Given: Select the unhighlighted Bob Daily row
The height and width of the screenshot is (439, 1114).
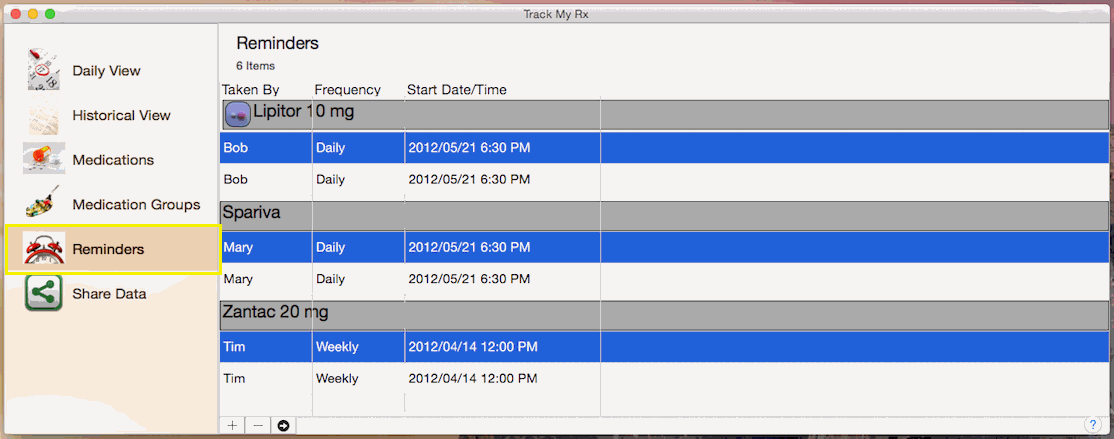Looking at the screenshot, I should pyautogui.click(x=664, y=180).
